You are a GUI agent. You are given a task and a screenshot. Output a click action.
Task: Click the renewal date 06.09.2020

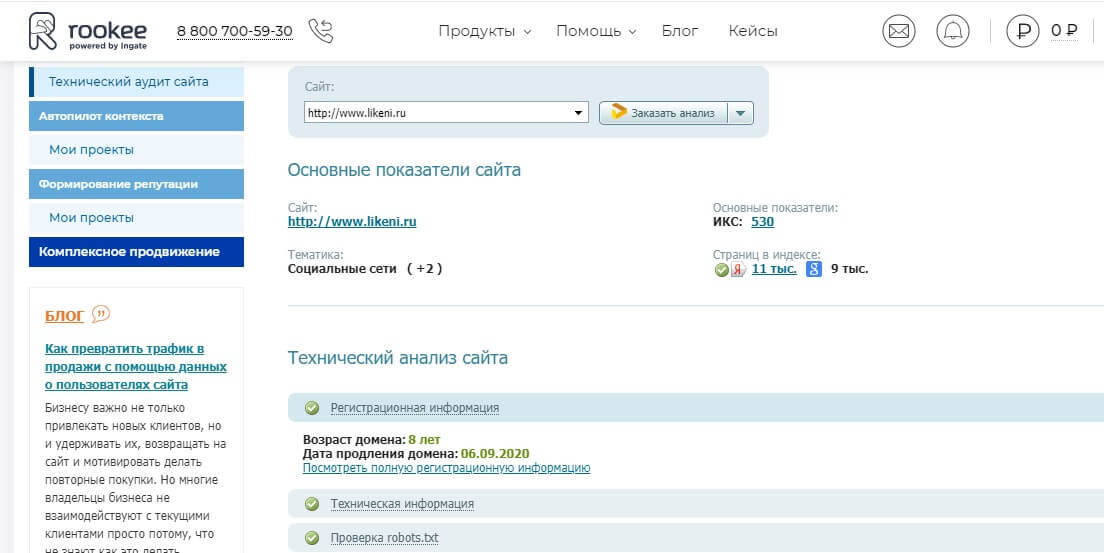click(495, 454)
